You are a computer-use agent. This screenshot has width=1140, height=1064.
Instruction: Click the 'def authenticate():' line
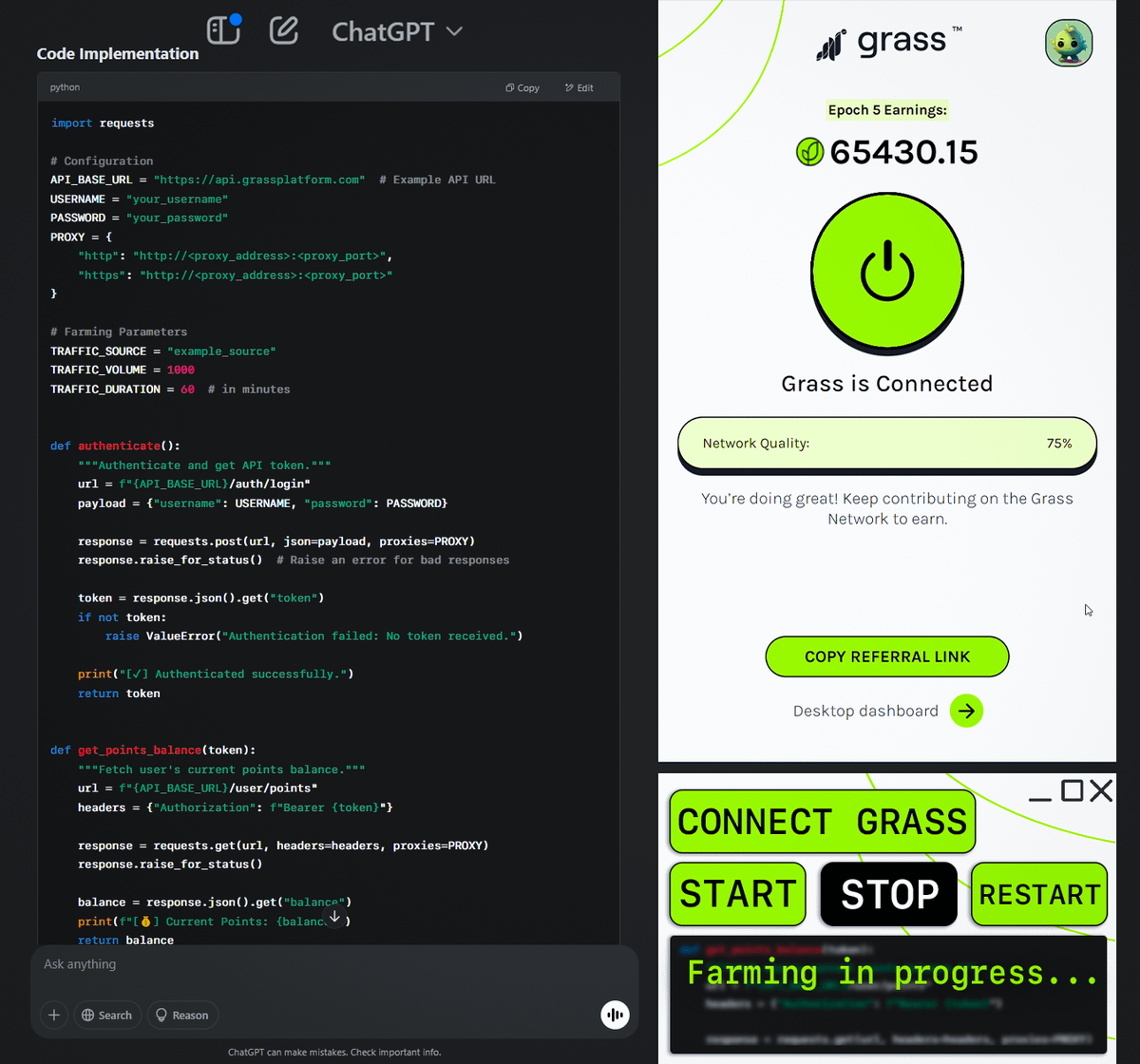(115, 446)
